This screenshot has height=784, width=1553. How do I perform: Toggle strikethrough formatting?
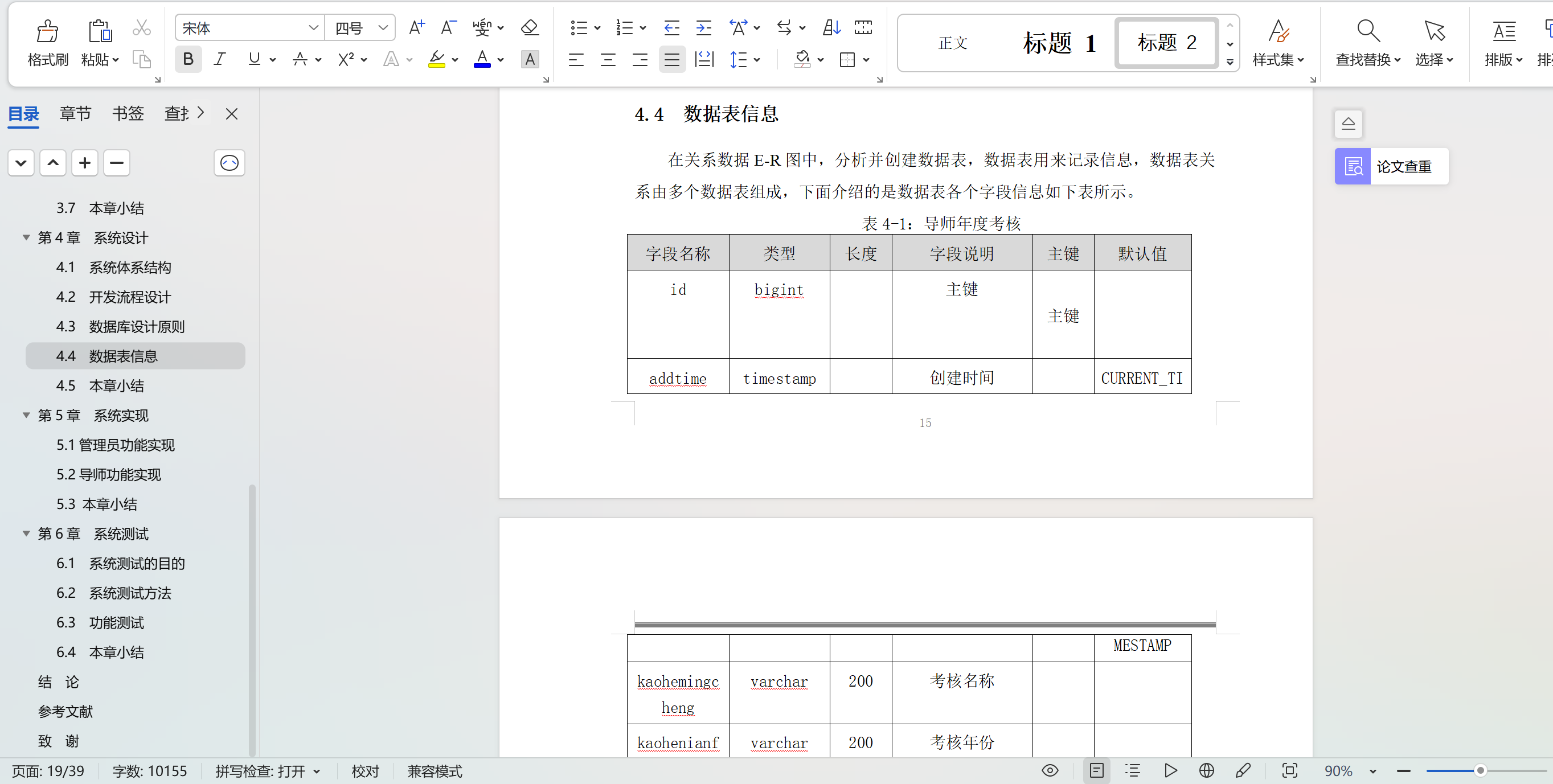pos(300,59)
